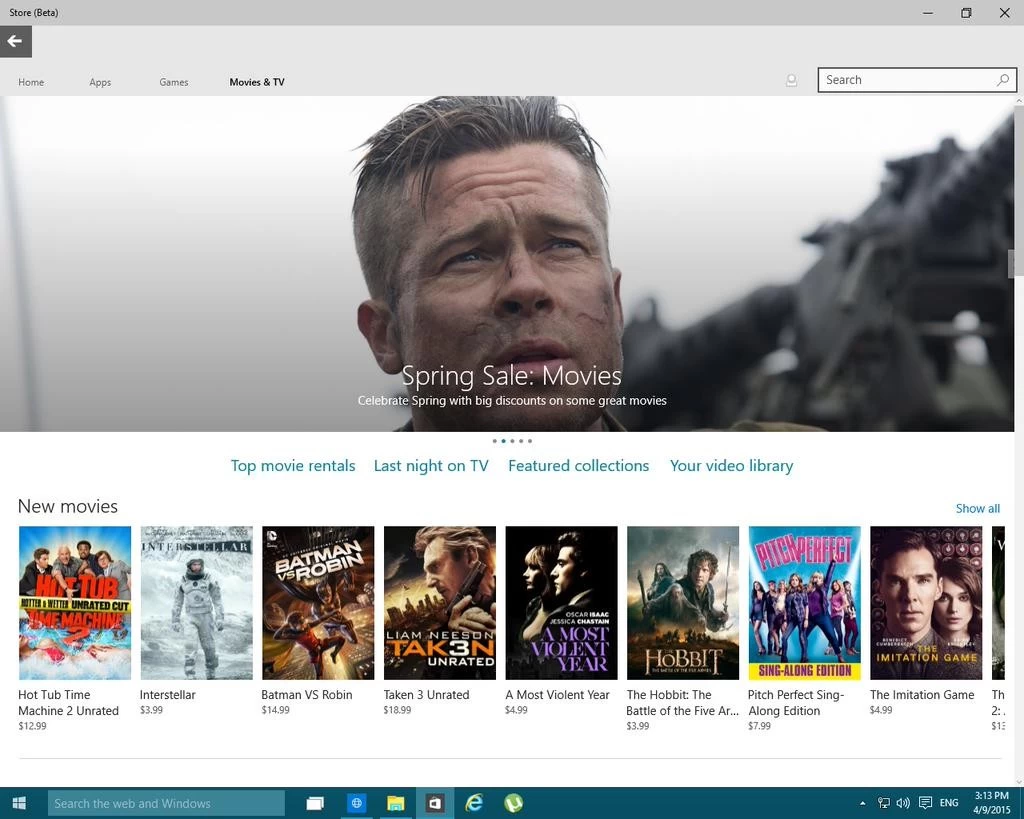Open the user account icon

point(791,80)
